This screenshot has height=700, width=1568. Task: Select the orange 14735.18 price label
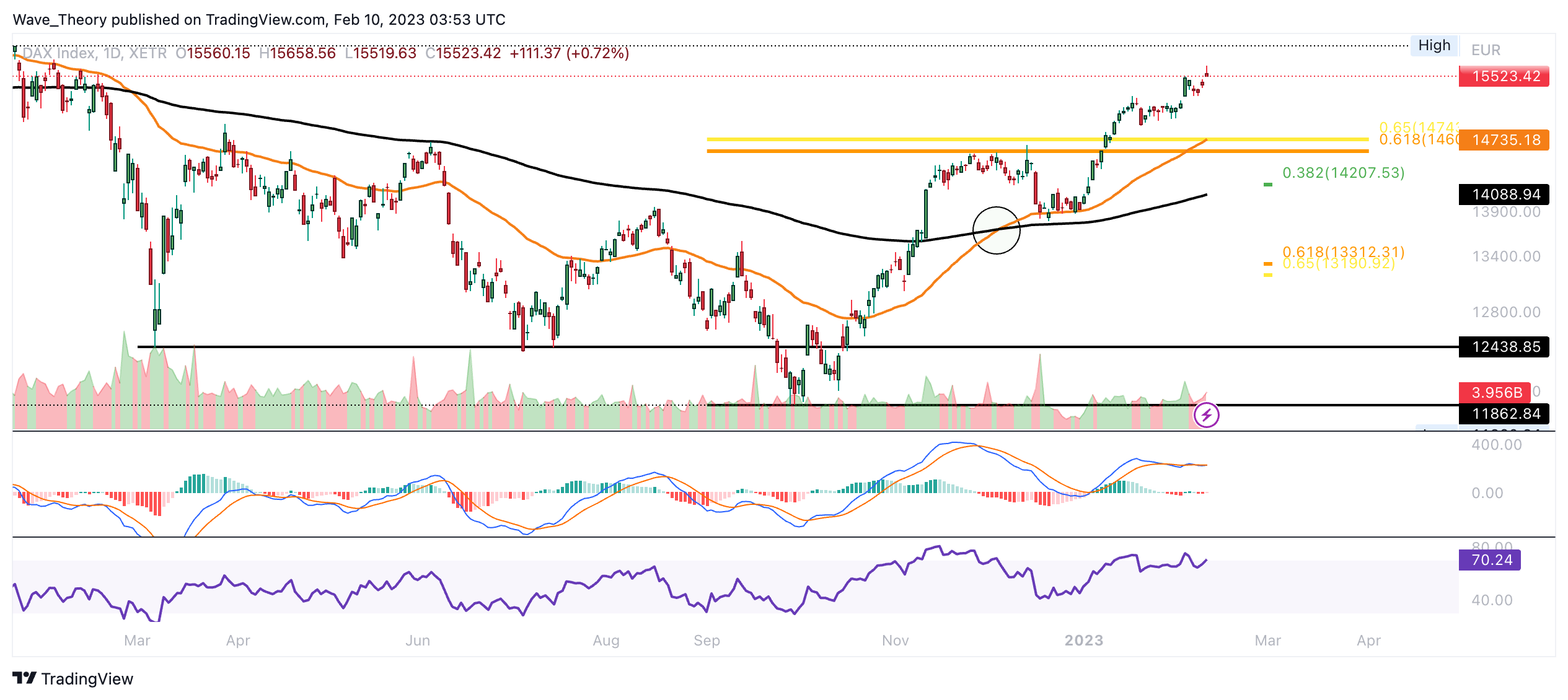1505,140
